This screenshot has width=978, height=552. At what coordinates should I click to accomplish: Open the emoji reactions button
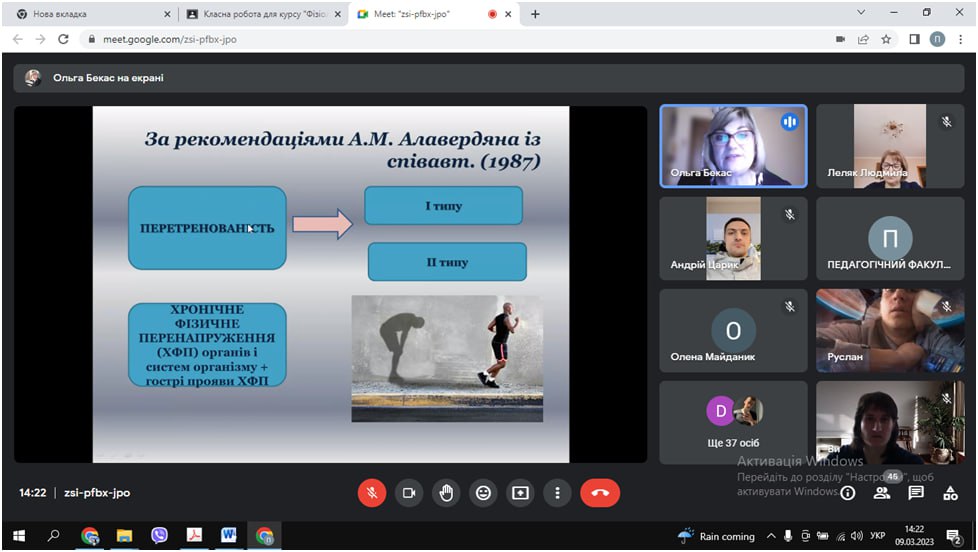tap(483, 493)
